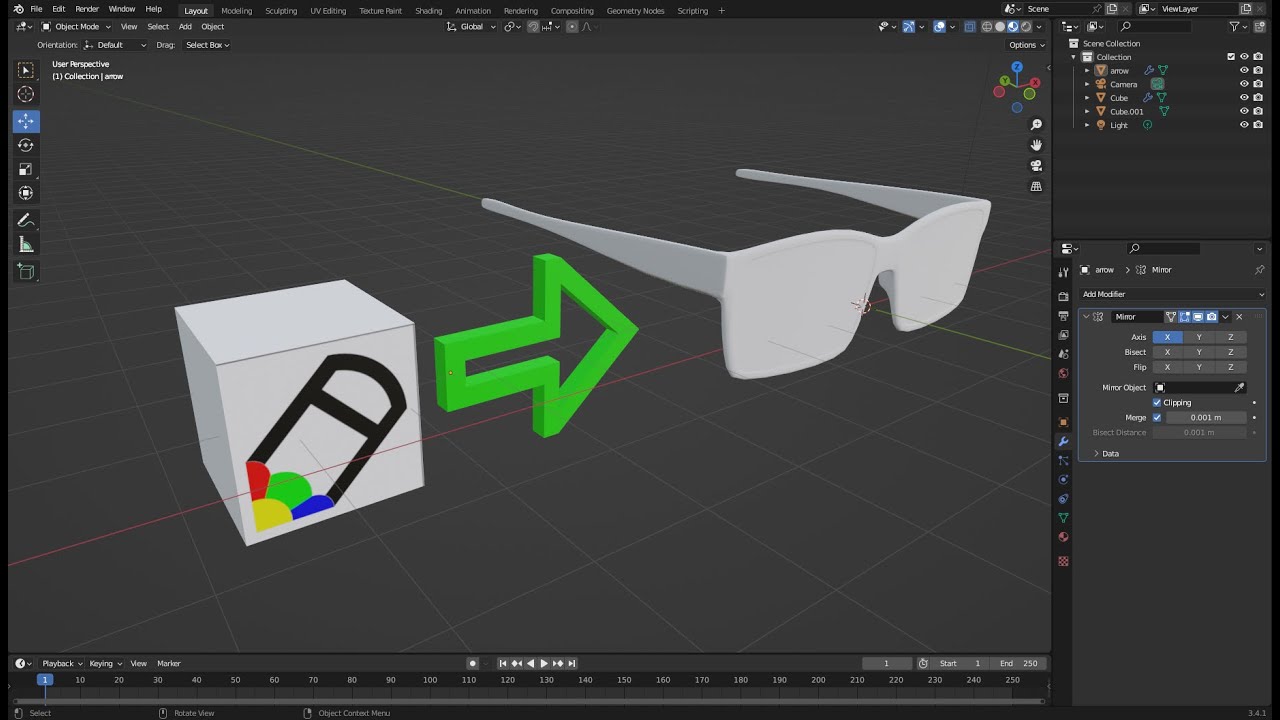Hide the arrow object in the outliner
The height and width of the screenshot is (720, 1280).
(1245, 71)
